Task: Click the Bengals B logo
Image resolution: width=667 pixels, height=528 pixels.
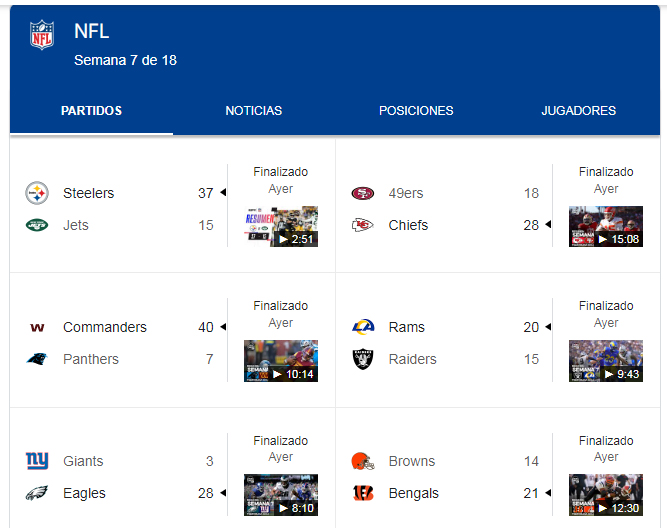Action: [363, 493]
